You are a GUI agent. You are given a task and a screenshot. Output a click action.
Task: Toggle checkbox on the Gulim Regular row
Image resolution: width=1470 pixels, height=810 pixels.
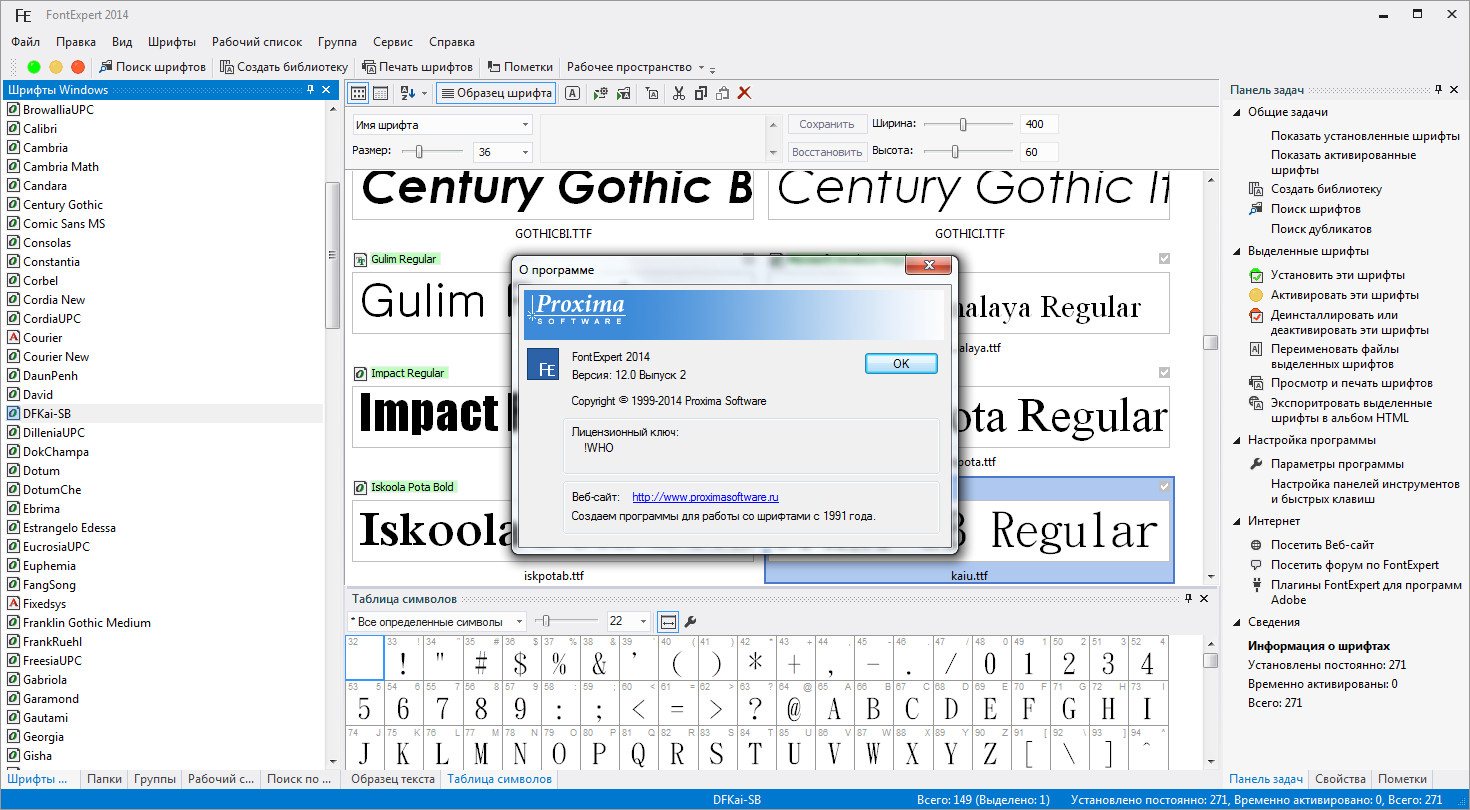tap(1164, 258)
